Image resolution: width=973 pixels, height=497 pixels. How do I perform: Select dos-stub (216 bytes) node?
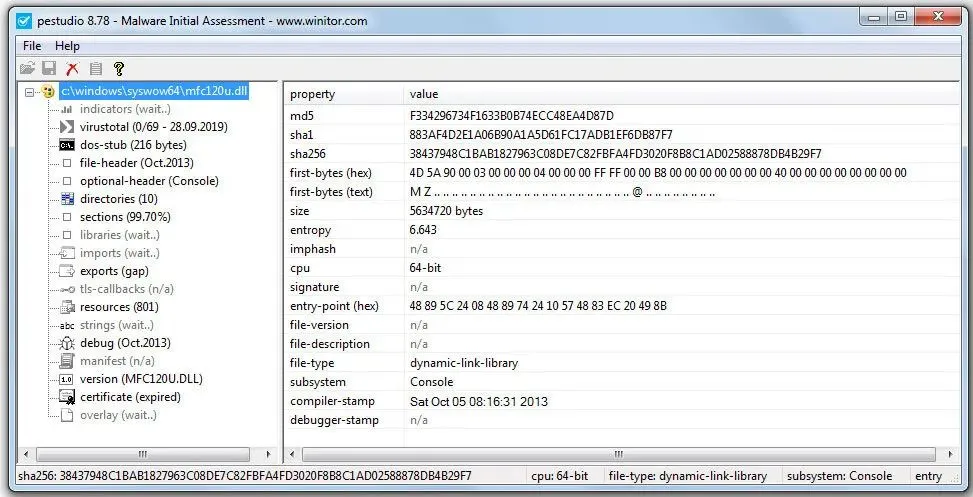tap(133, 145)
